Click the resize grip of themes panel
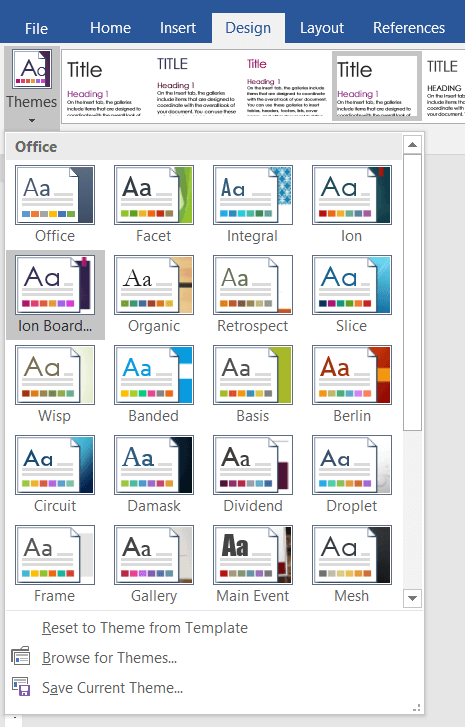This screenshot has height=727, width=465. 416,708
